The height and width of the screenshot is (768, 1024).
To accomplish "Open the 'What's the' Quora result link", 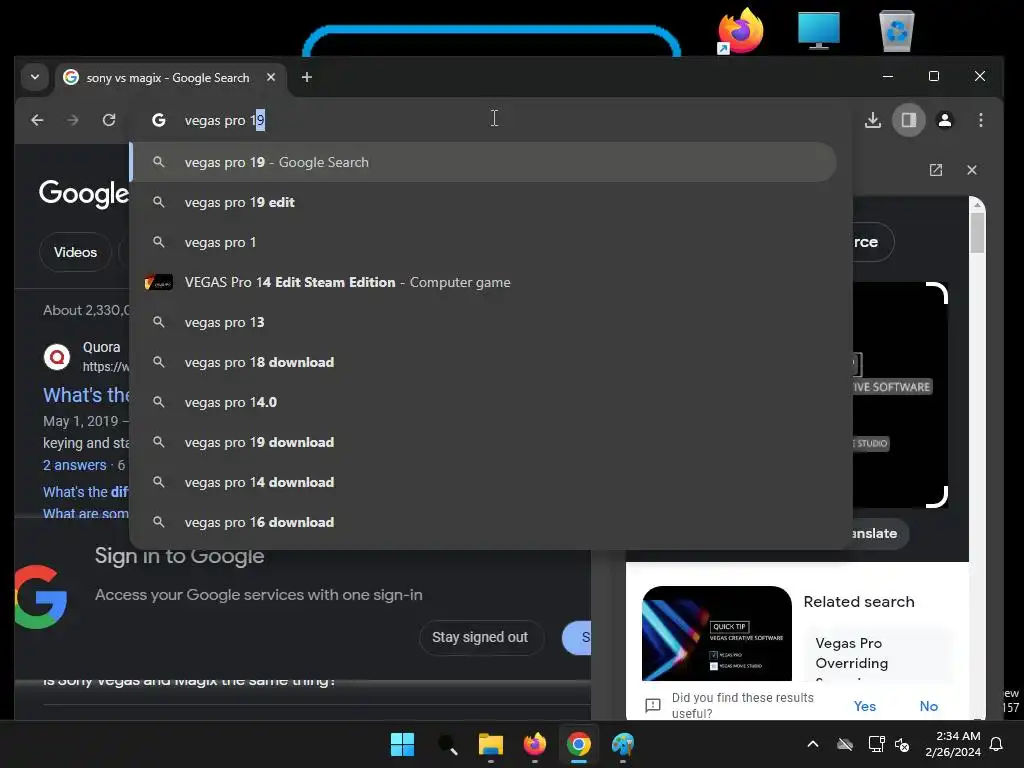I will pyautogui.click(x=86, y=395).
